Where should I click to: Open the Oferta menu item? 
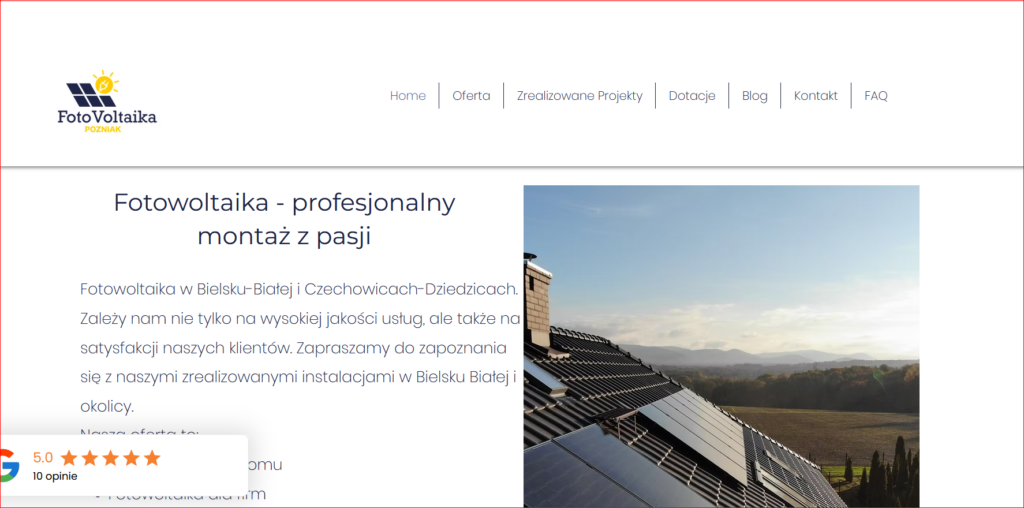pyautogui.click(x=471, y=96)
